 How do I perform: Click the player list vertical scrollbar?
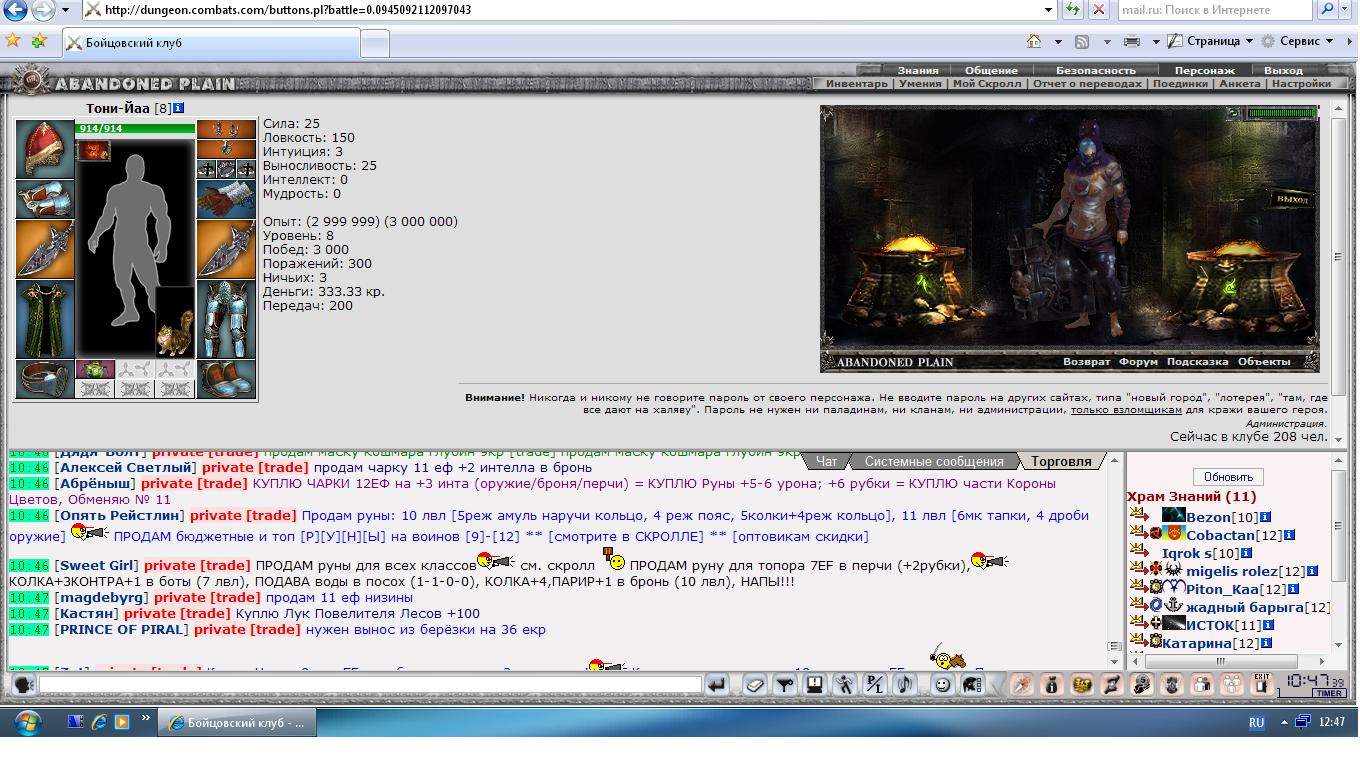coord(1340,555)
